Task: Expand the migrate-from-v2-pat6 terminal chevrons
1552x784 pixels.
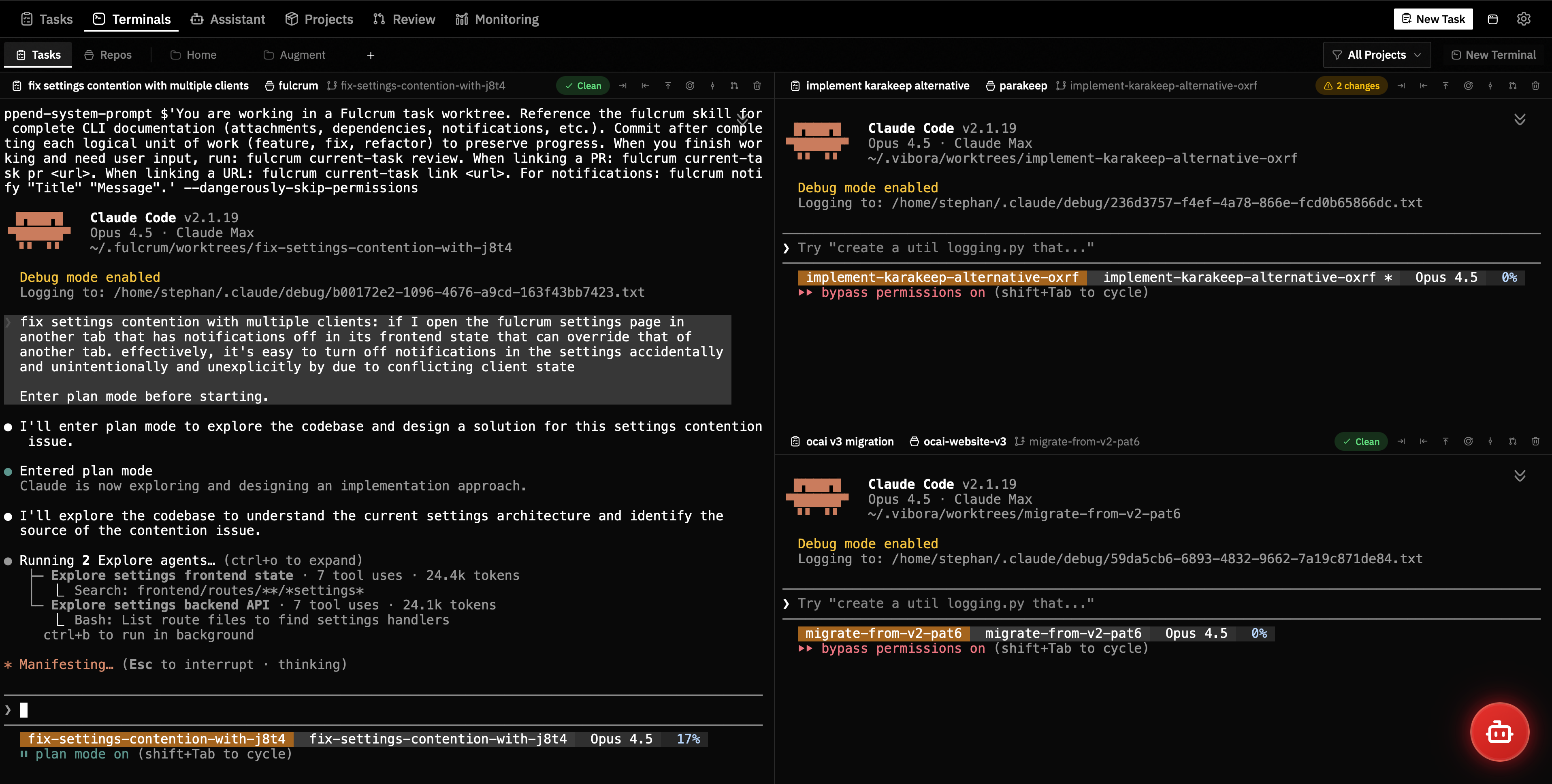Action: click(1520, 476)
